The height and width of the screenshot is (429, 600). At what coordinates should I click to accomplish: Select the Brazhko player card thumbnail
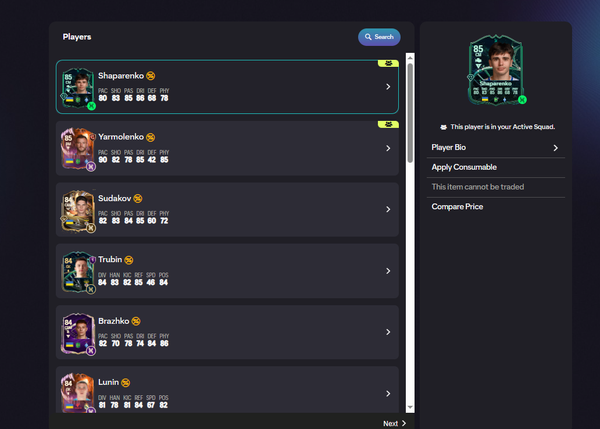click(78, 332)
